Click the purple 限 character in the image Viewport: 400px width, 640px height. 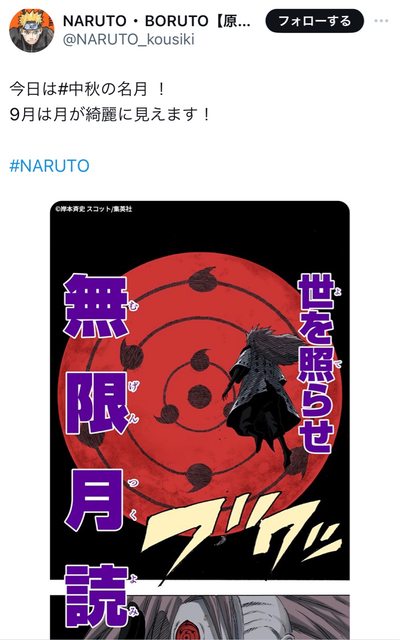click(97, 403)
